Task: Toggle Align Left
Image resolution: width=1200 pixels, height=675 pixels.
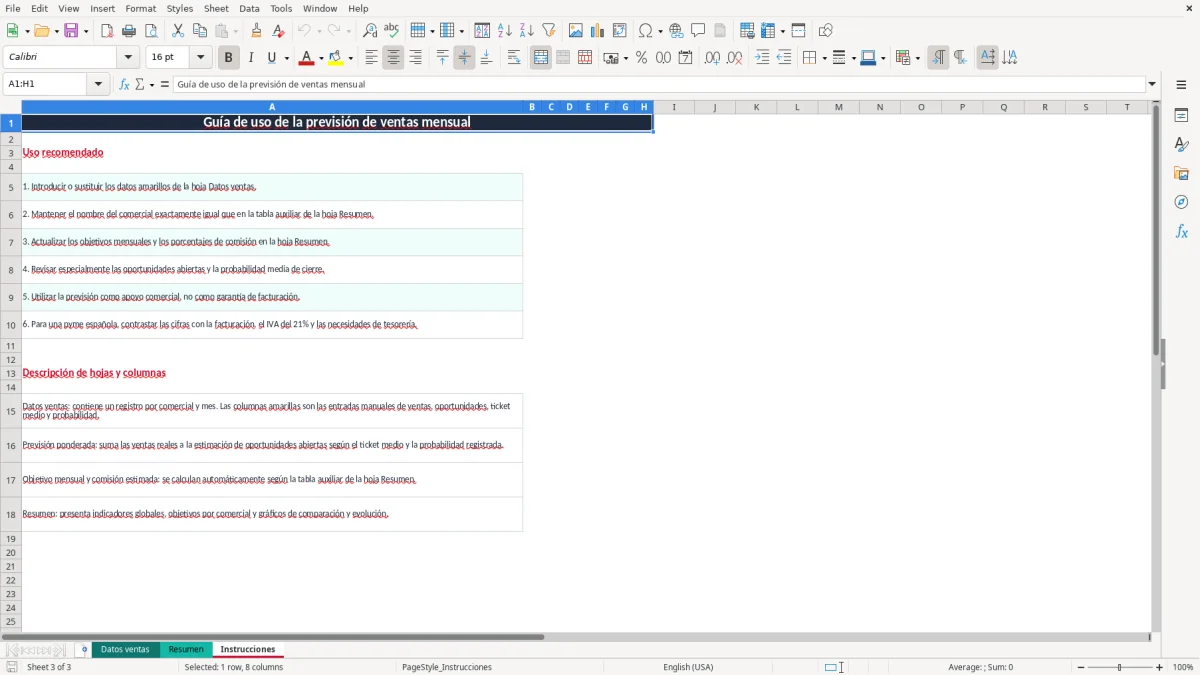Action: [371, 58]
